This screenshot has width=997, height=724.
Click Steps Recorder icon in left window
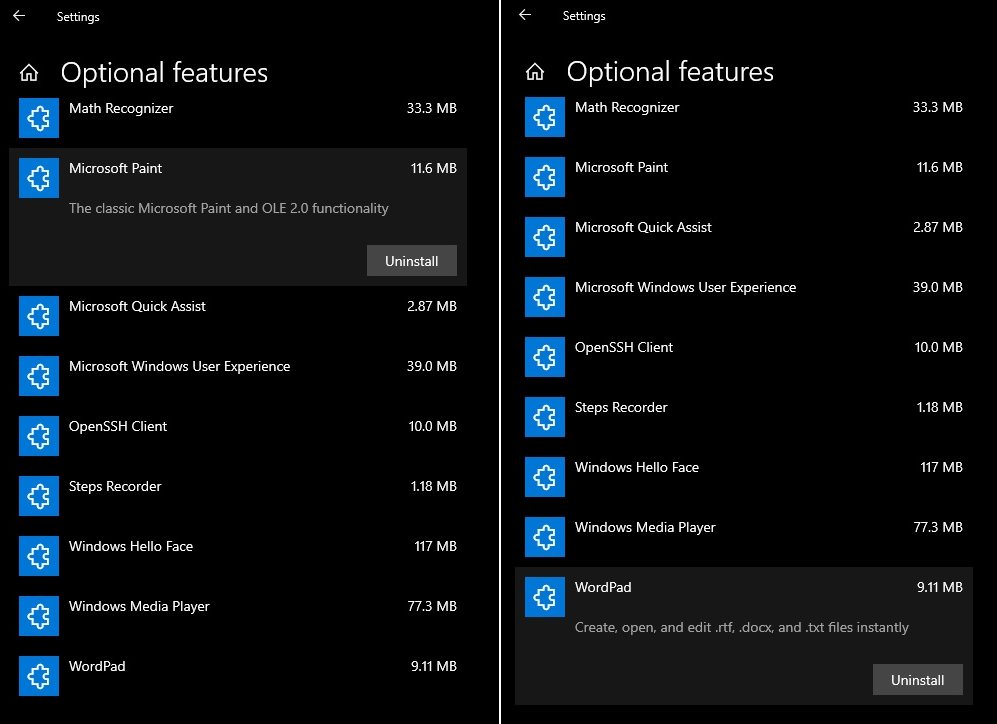pyautogui.click(x=39, y=496)
